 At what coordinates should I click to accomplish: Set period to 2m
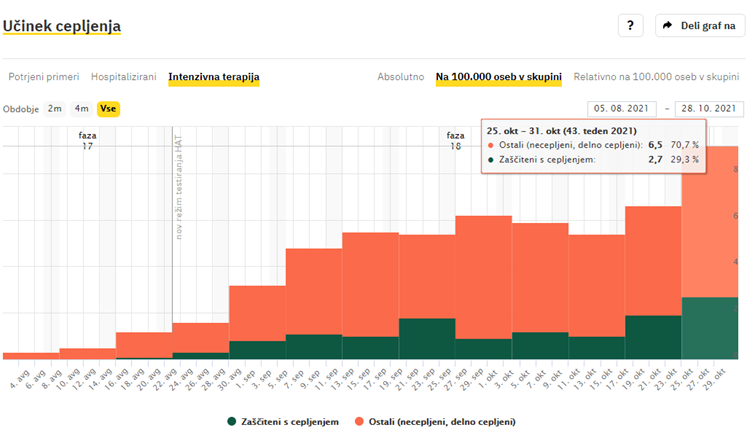[x=55, y=109]
